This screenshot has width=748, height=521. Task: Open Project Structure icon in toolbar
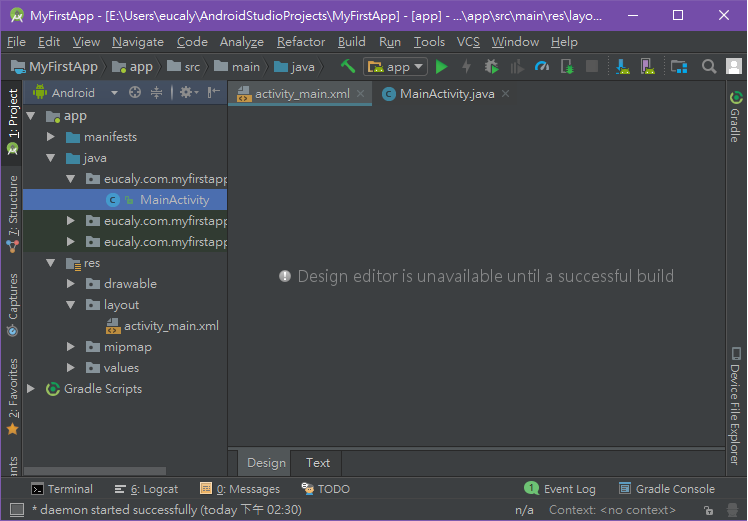679,67
